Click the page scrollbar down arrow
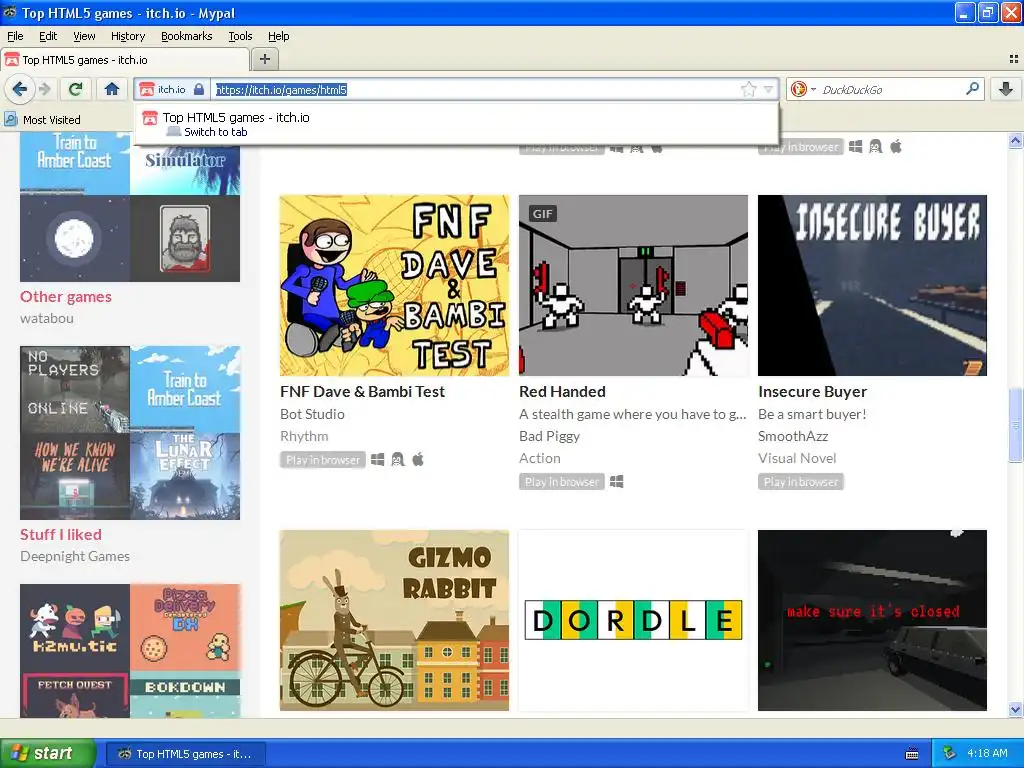The height and width of the screenshot is (768, 1024). [1015, 710]
